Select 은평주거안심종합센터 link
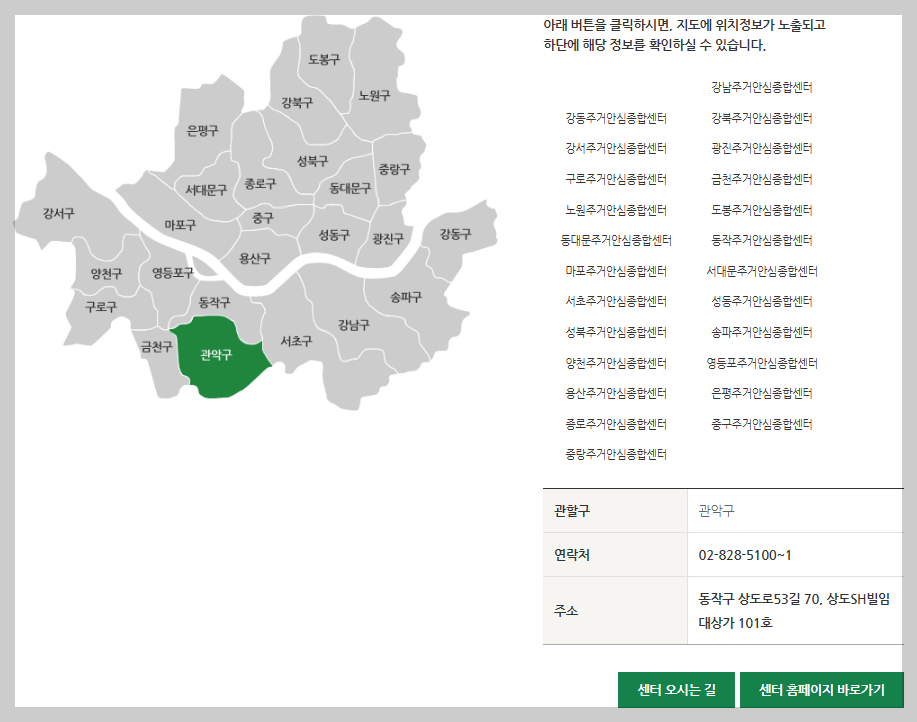 tap(764, 392)
